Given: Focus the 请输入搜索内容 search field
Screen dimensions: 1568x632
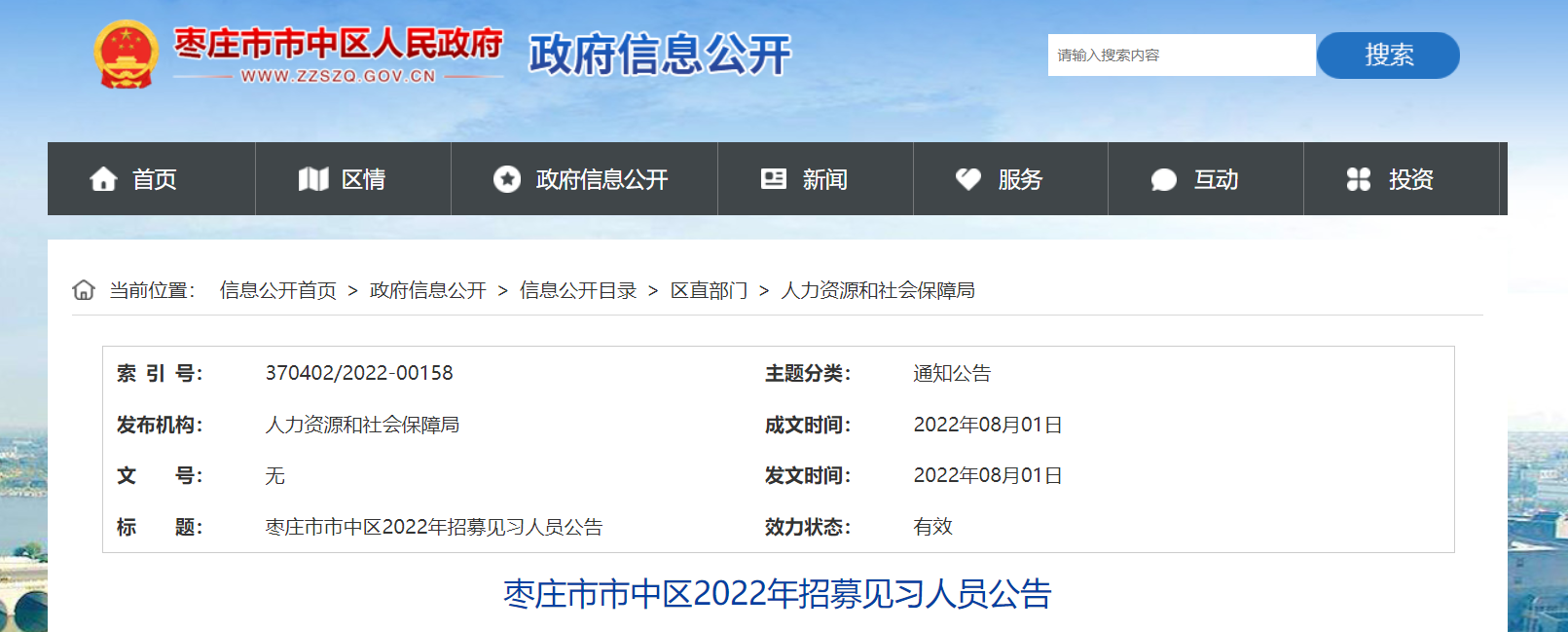Looking at the screenshot, I should 1182,56.
